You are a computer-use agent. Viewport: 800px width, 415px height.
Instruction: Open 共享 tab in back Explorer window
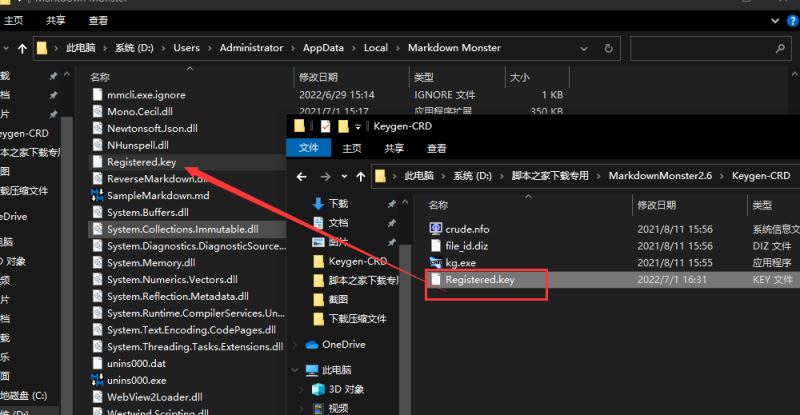tap(56, 20)
